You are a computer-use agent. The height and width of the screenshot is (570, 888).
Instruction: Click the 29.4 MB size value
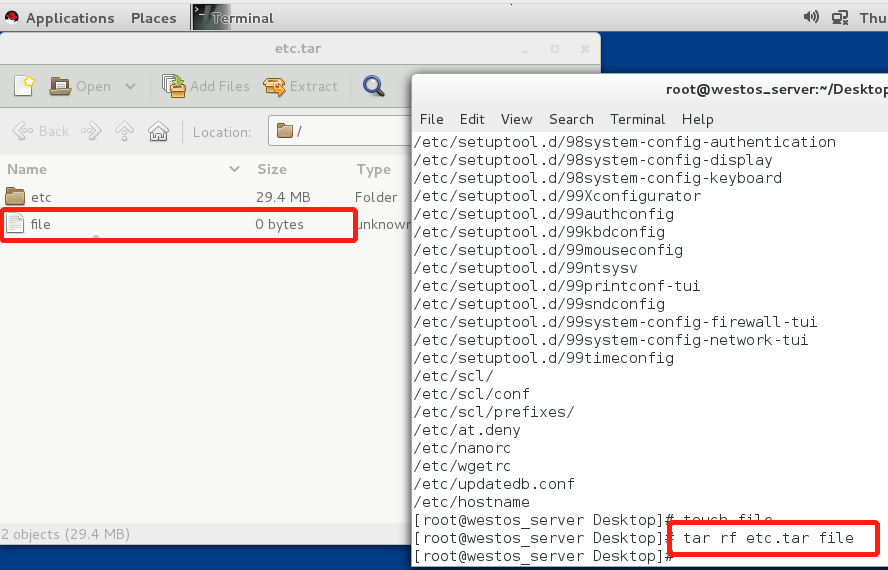click(x=283, y=197)
